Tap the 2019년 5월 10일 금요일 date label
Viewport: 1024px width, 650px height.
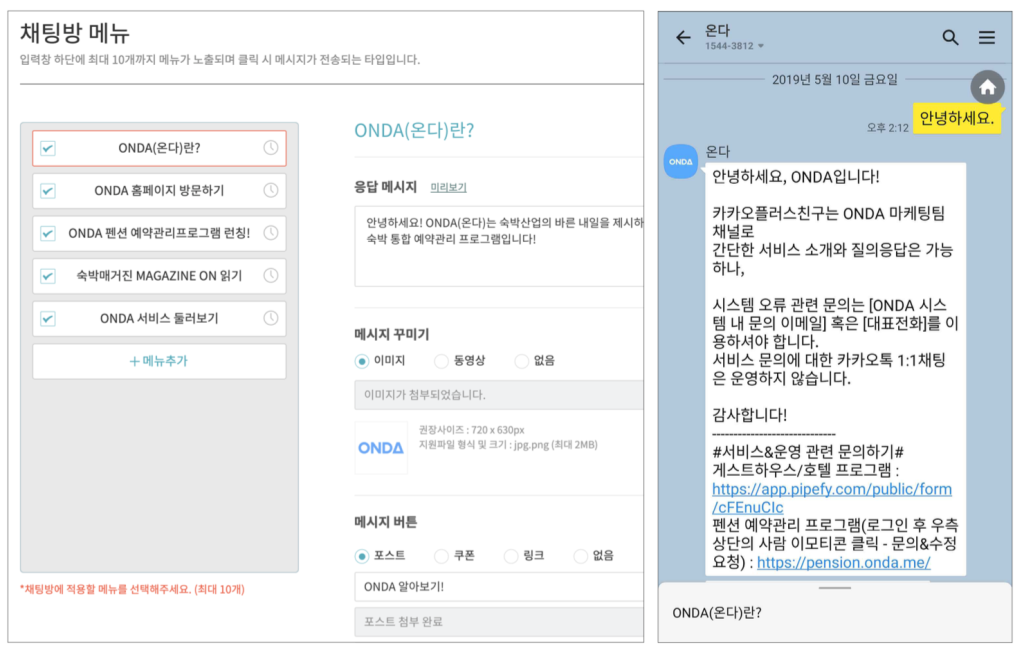pyautogui.click(x=835, y=80)
